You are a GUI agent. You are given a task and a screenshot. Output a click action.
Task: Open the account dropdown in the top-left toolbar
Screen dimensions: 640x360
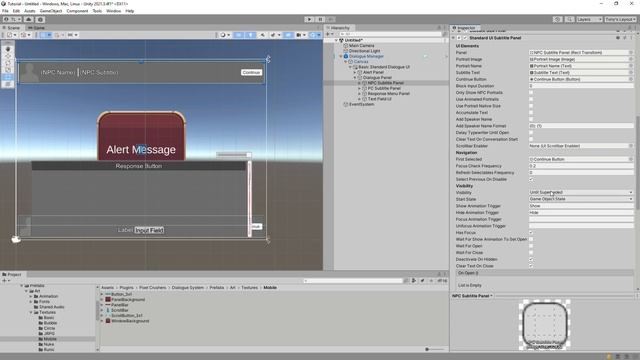point(12,19)
